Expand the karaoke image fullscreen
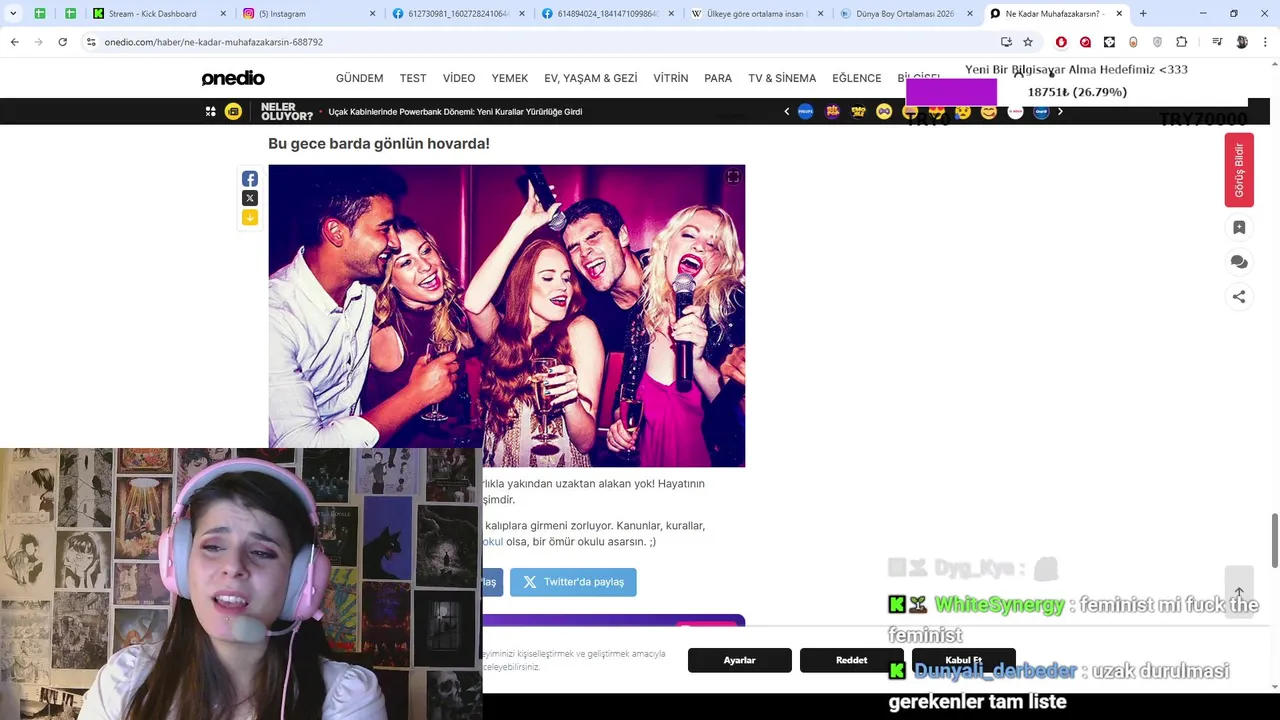 coord(733,177)
